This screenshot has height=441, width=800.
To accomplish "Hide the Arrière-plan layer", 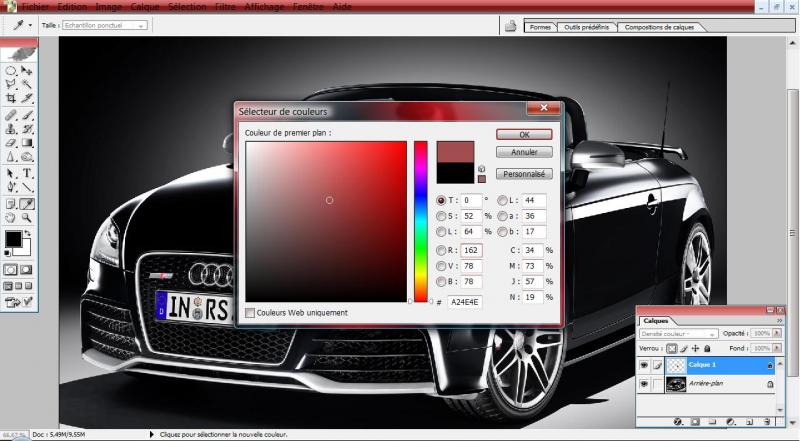I will tap(644, 383).
